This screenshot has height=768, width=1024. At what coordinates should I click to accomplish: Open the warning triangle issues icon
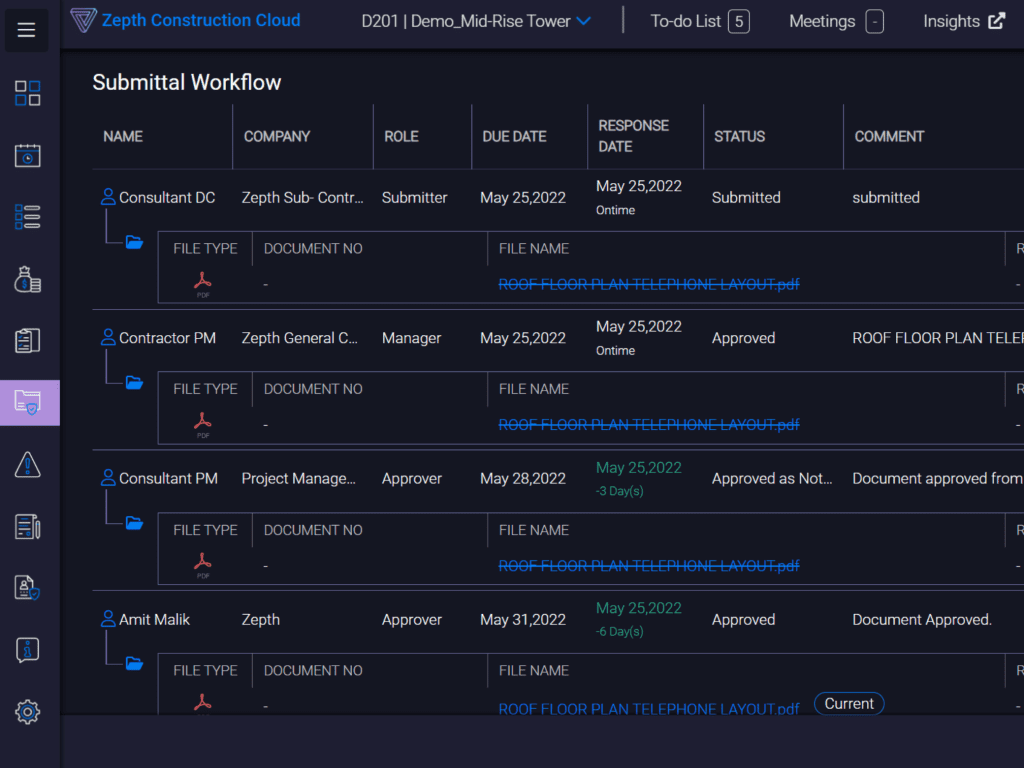(28, 464)
